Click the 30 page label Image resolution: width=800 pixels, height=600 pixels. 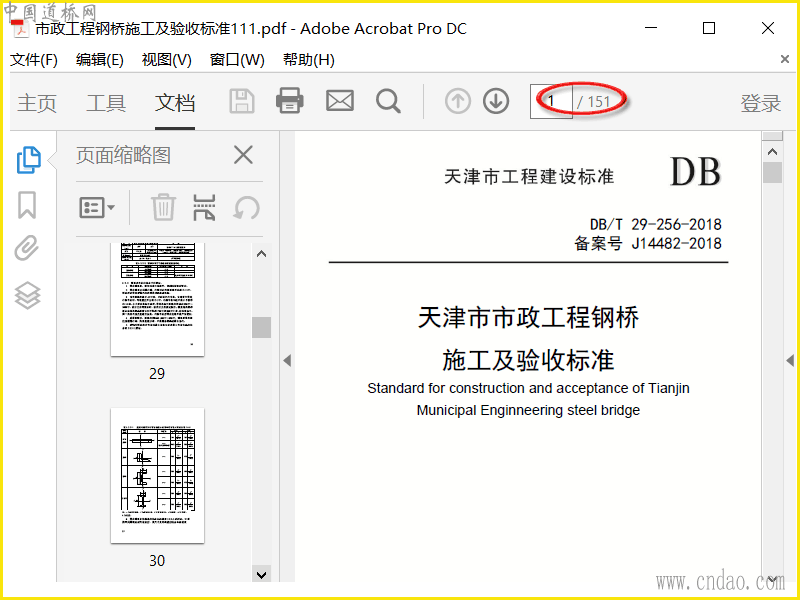157,561
